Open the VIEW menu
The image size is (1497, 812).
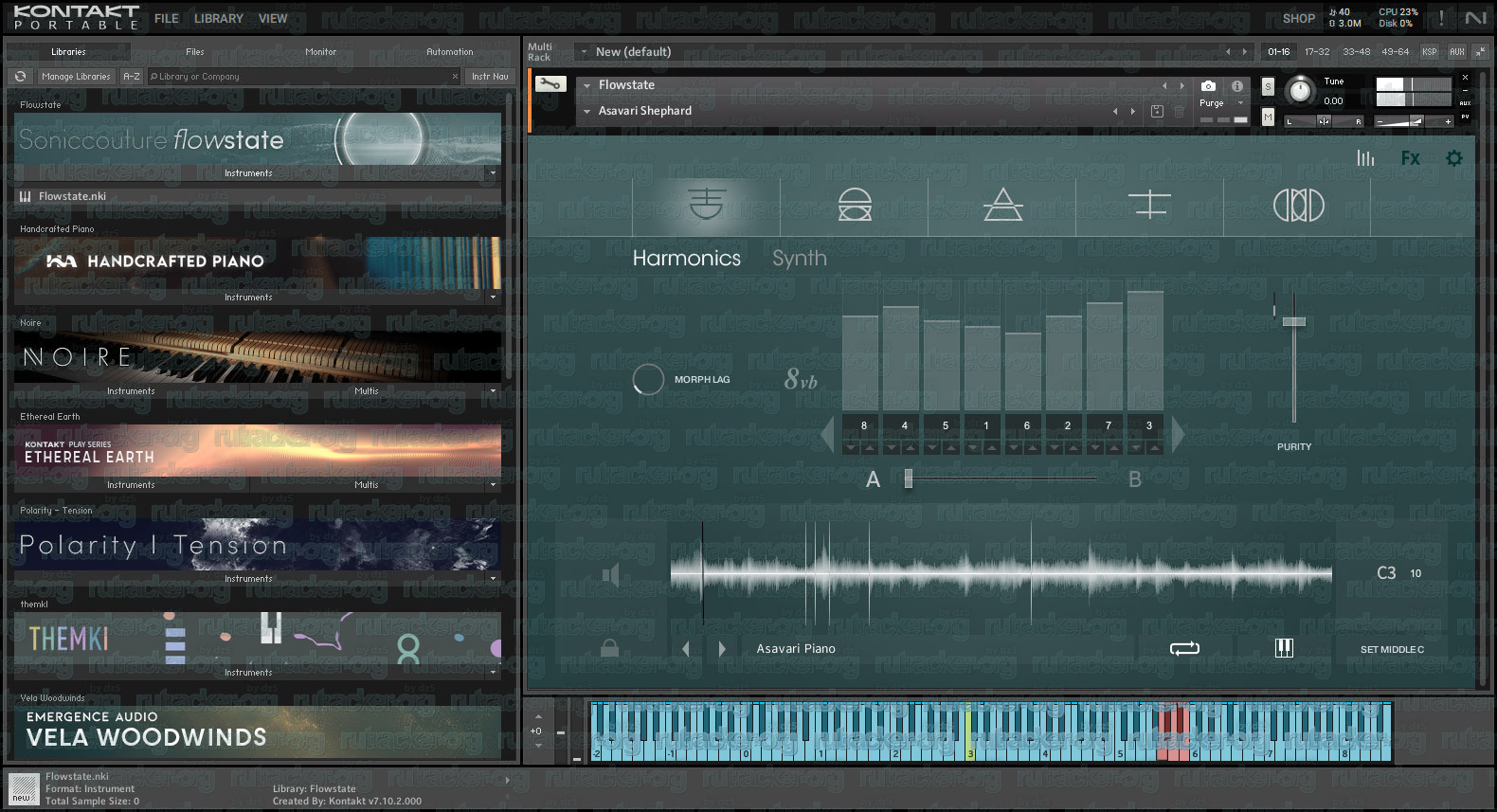pyautogui.click(x=273, y=18)
